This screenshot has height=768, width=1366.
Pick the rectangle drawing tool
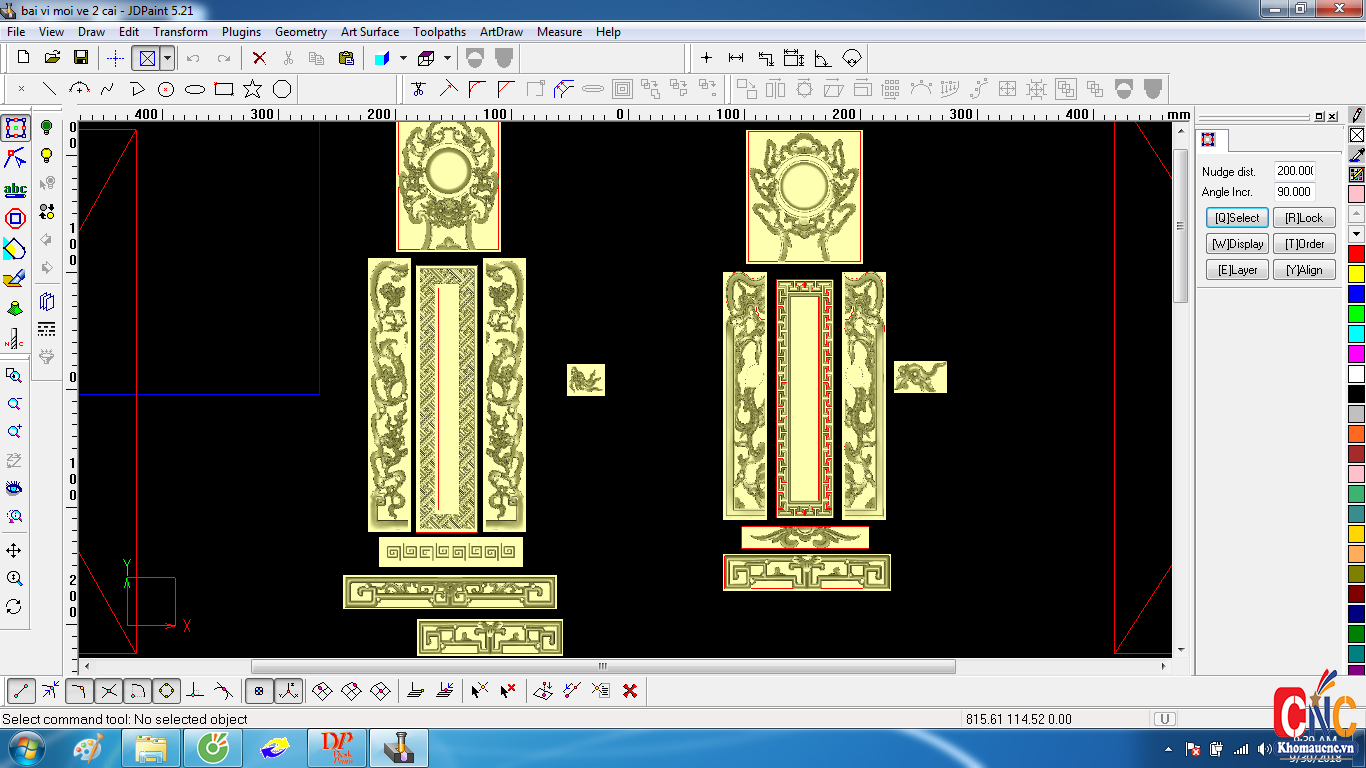click(224, 89)
